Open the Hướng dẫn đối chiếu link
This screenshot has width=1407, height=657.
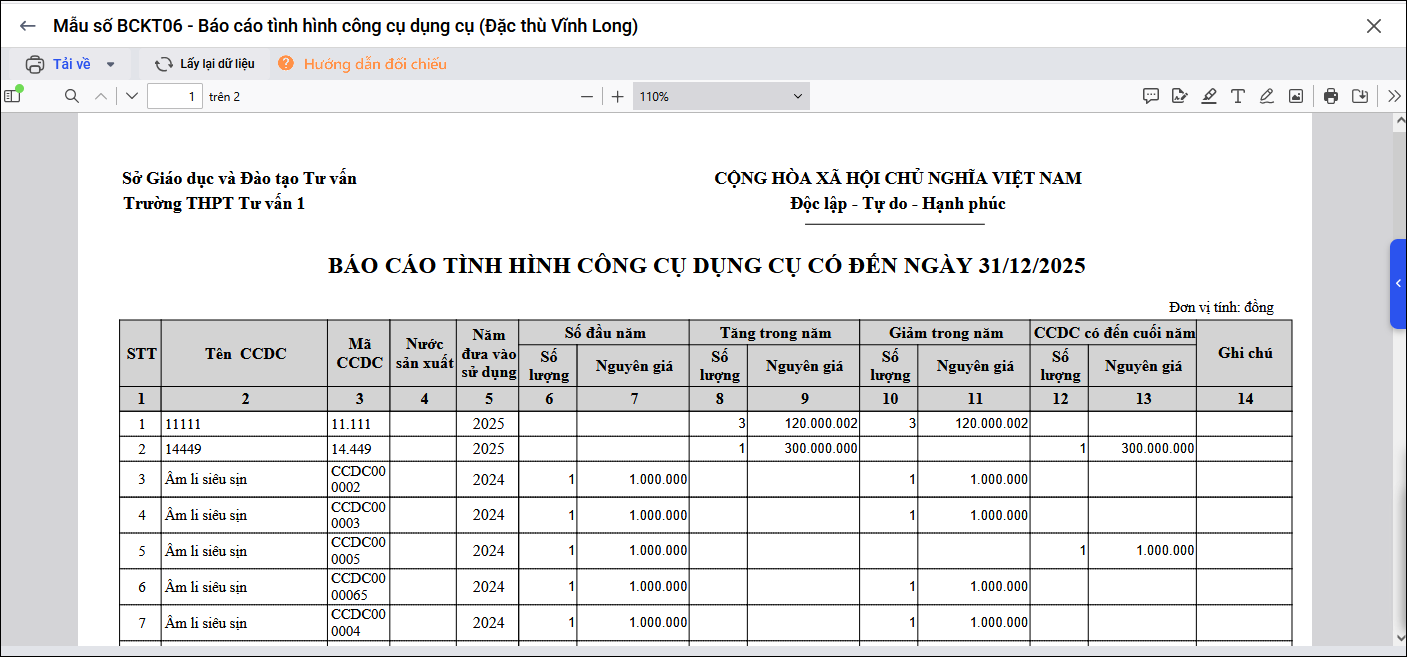click(x=363, y=64)
